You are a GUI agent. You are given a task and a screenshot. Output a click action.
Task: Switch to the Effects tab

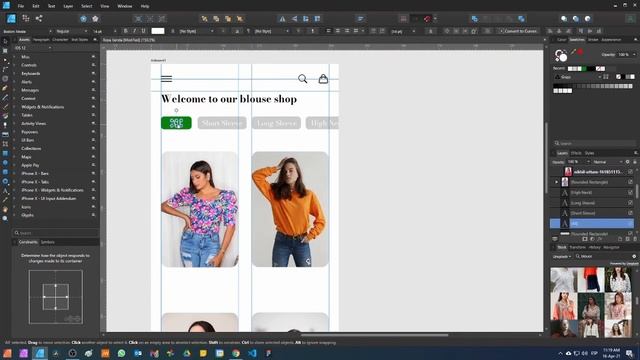point(576,153)
